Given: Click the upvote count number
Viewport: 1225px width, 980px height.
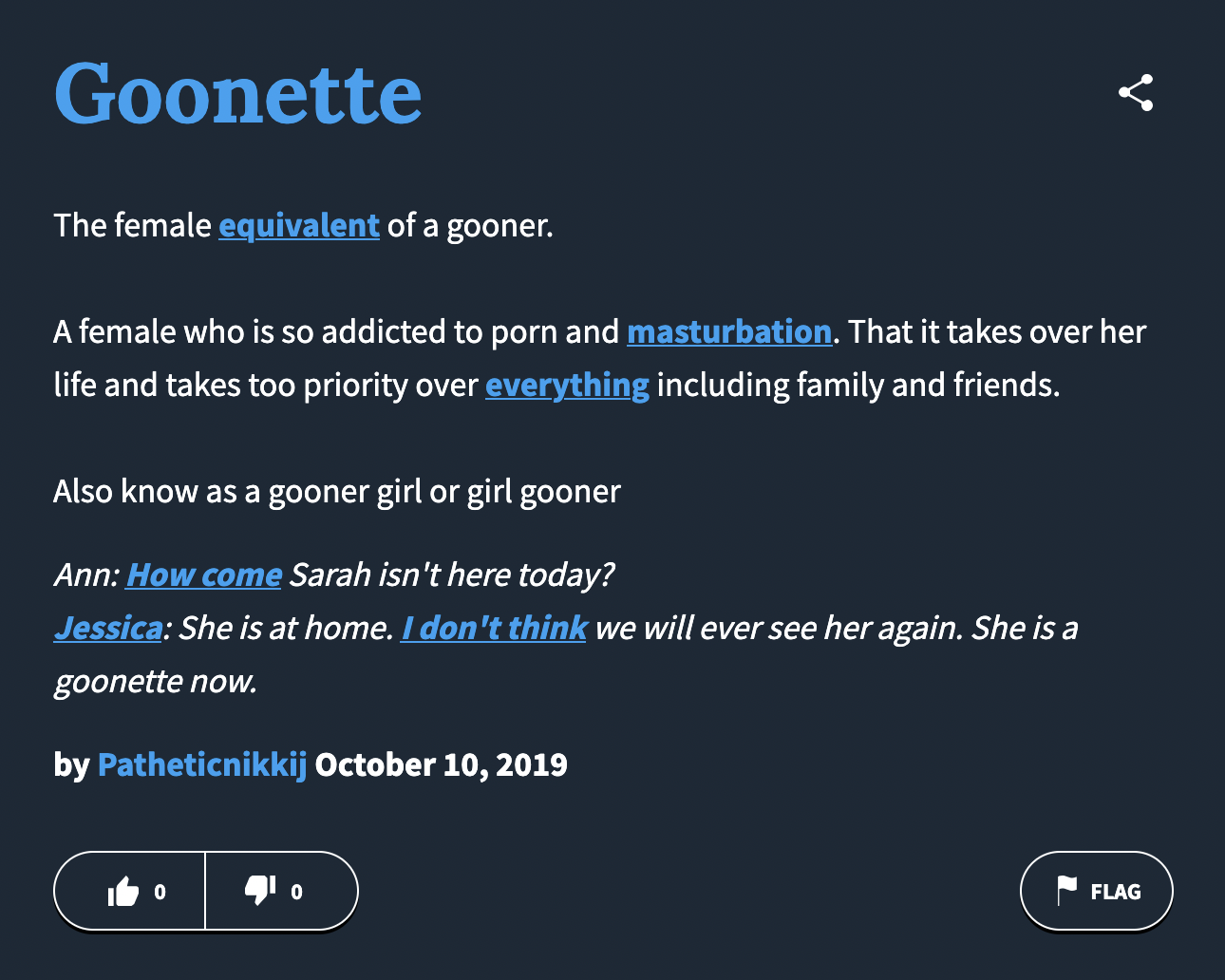Looking at the screenshot, I should point(160,892).
